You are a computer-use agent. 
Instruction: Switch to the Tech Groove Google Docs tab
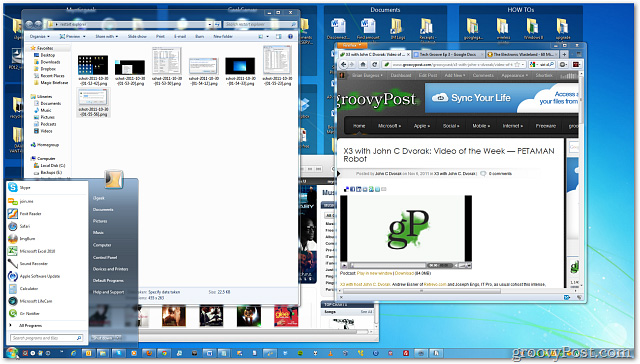(x=448, y=54)
